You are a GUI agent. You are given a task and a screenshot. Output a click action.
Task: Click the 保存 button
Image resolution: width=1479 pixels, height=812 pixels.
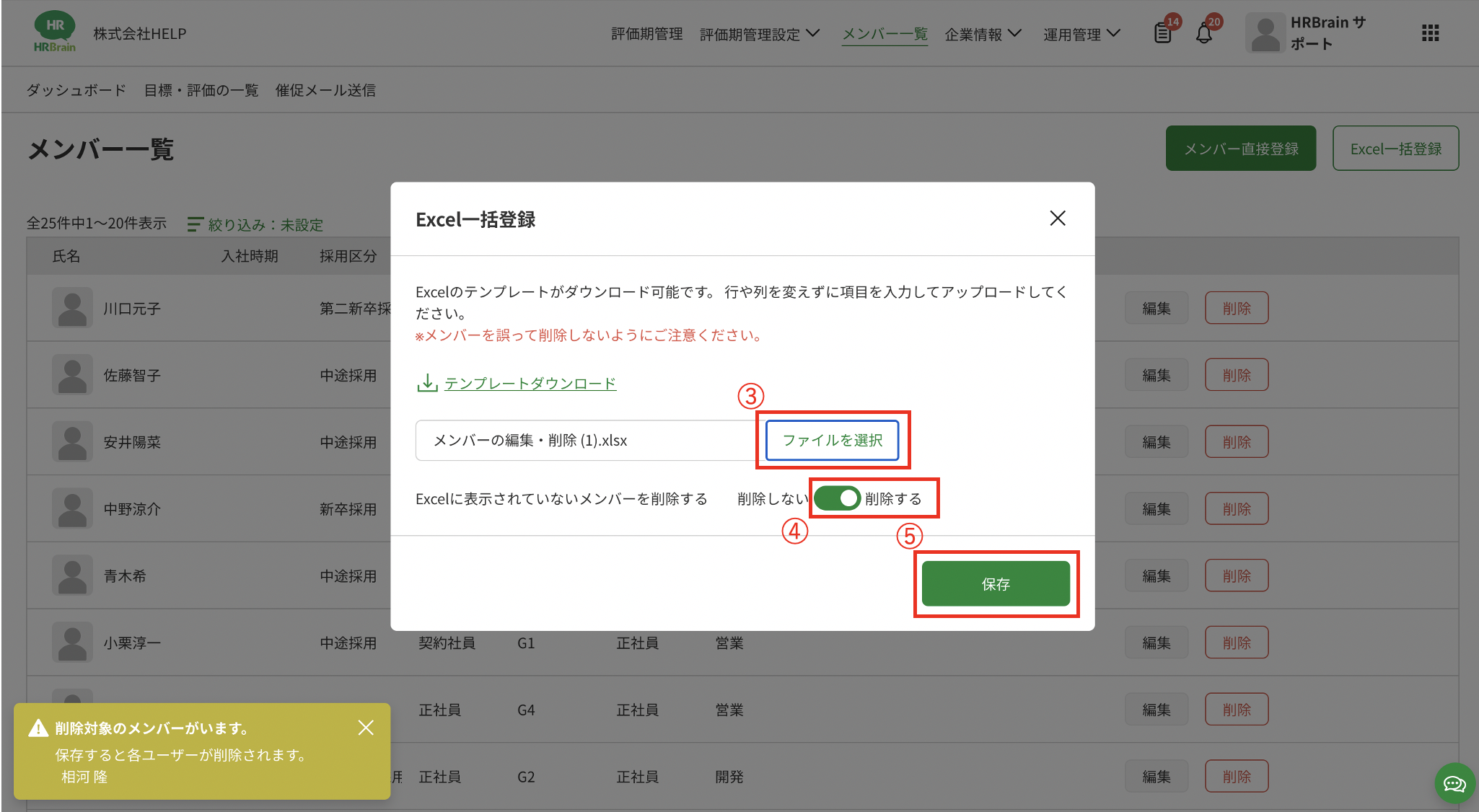click(996, 584)
